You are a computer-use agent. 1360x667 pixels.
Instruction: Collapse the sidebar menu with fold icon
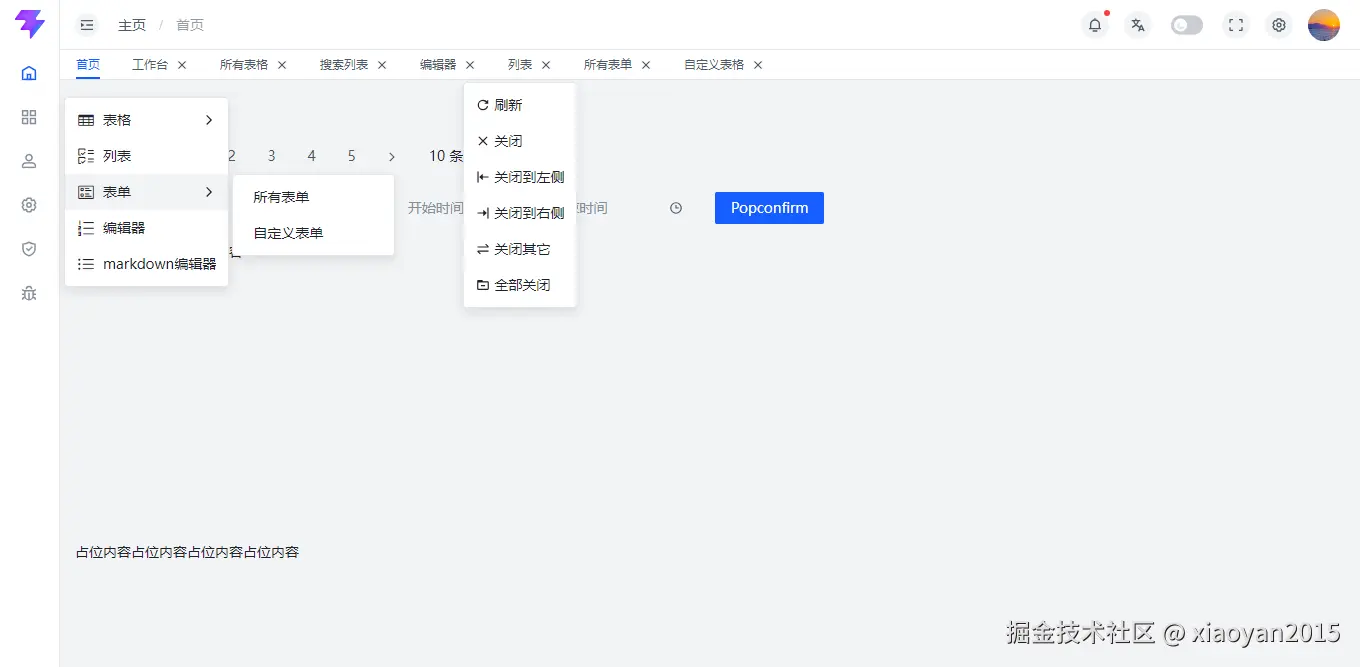(x=87, y=25)
